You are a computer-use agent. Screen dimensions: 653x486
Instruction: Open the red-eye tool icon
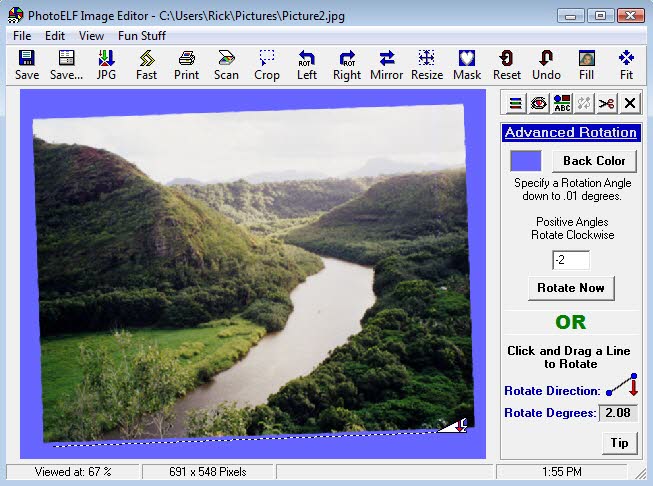point(538,103)
